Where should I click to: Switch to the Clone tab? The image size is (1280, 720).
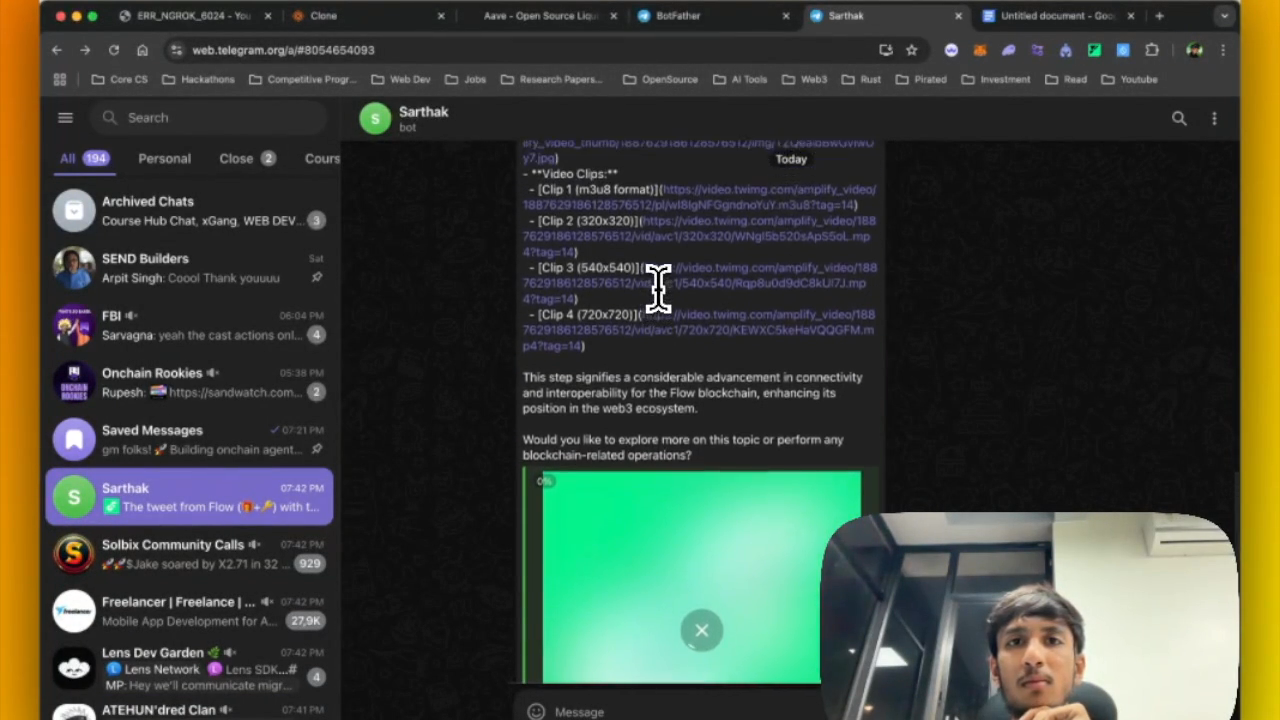[367, 16]
